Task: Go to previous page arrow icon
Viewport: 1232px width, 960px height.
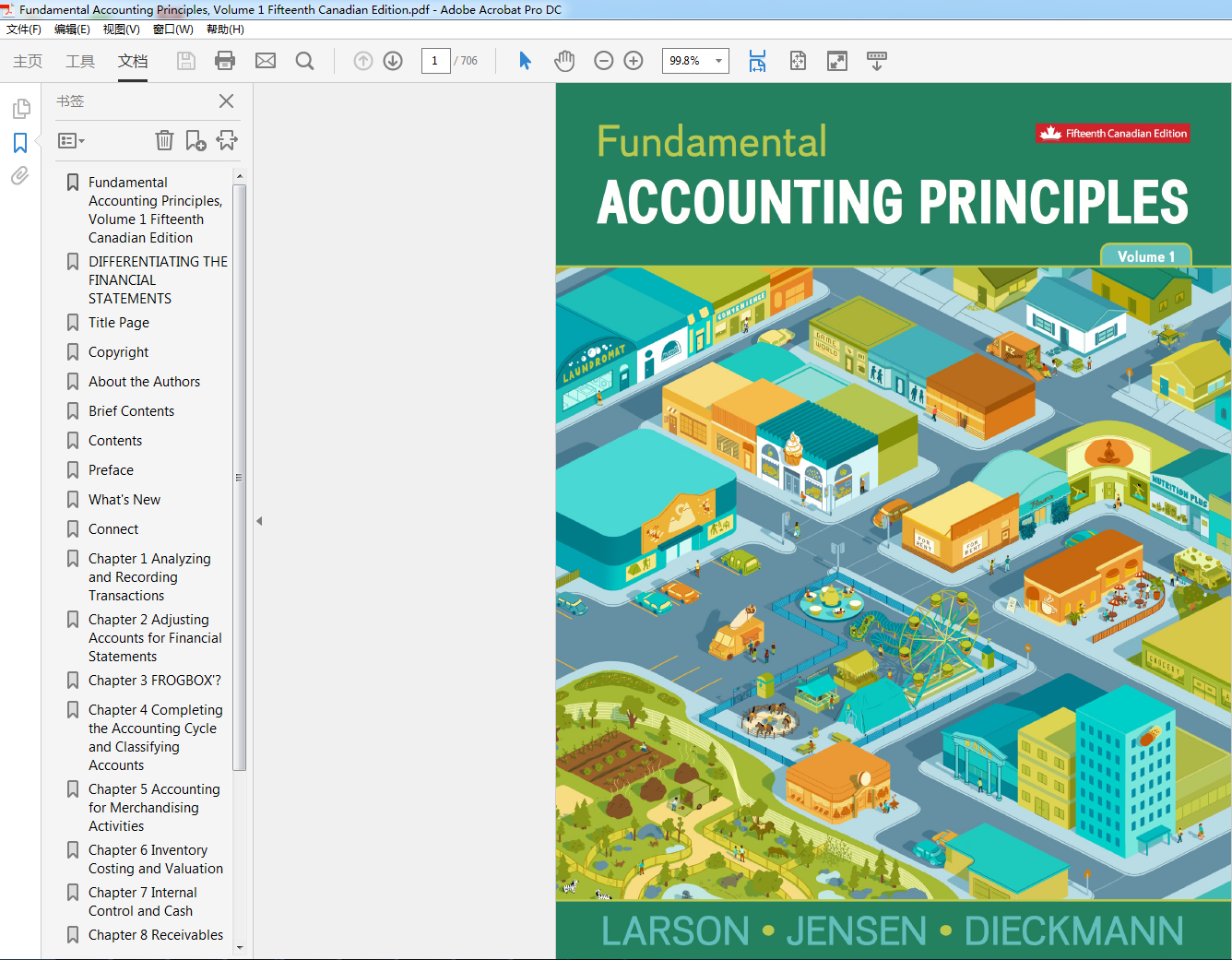Action: tap(363, 61)
